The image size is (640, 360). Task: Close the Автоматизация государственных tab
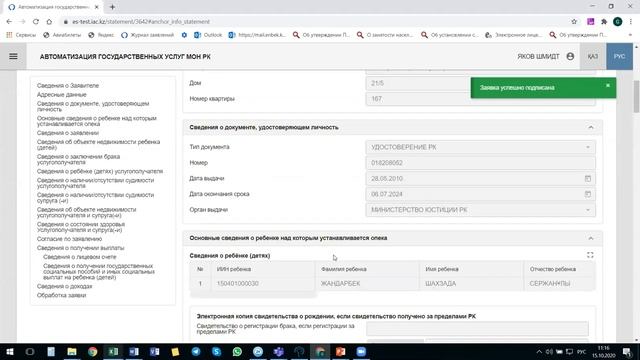tap(97, 7)
